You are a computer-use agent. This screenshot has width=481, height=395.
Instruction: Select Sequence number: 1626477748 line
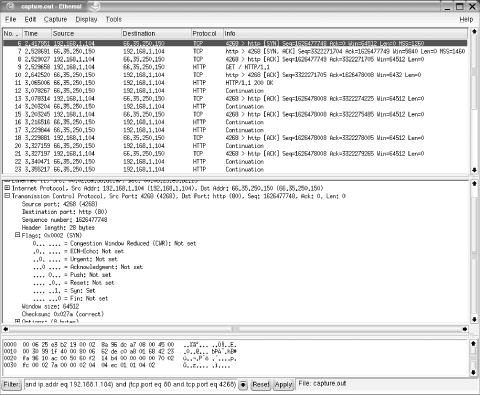(64, 220)
